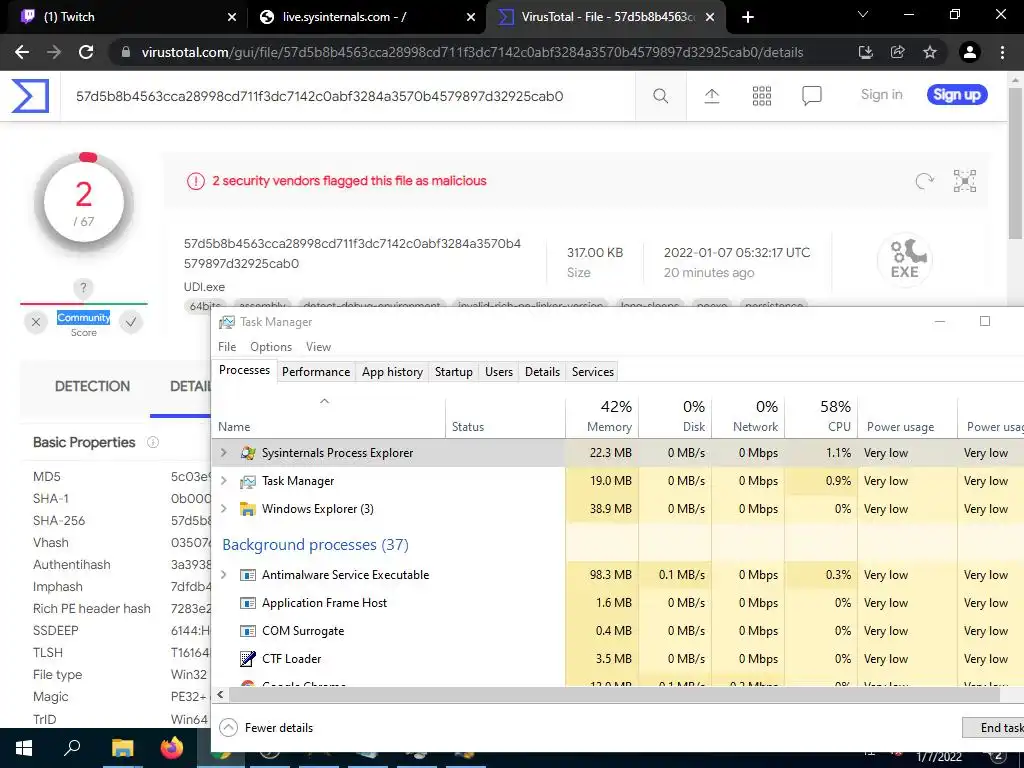This screenshot has width=1024, height=768.
Task: Bookmark the page with the star icon
Action: [x=930, y=52]
